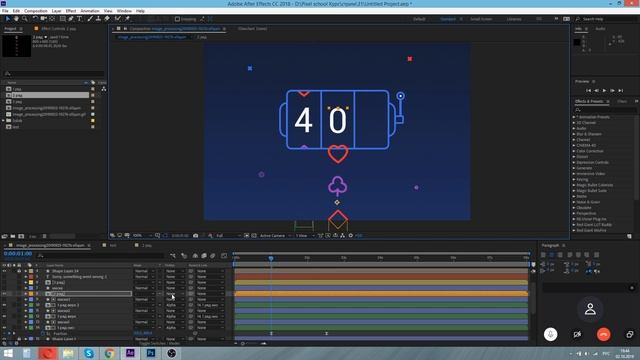Select the Zoom magnifier tool
The height and width of the screenshot is (360, 640).
click(25, 19)
